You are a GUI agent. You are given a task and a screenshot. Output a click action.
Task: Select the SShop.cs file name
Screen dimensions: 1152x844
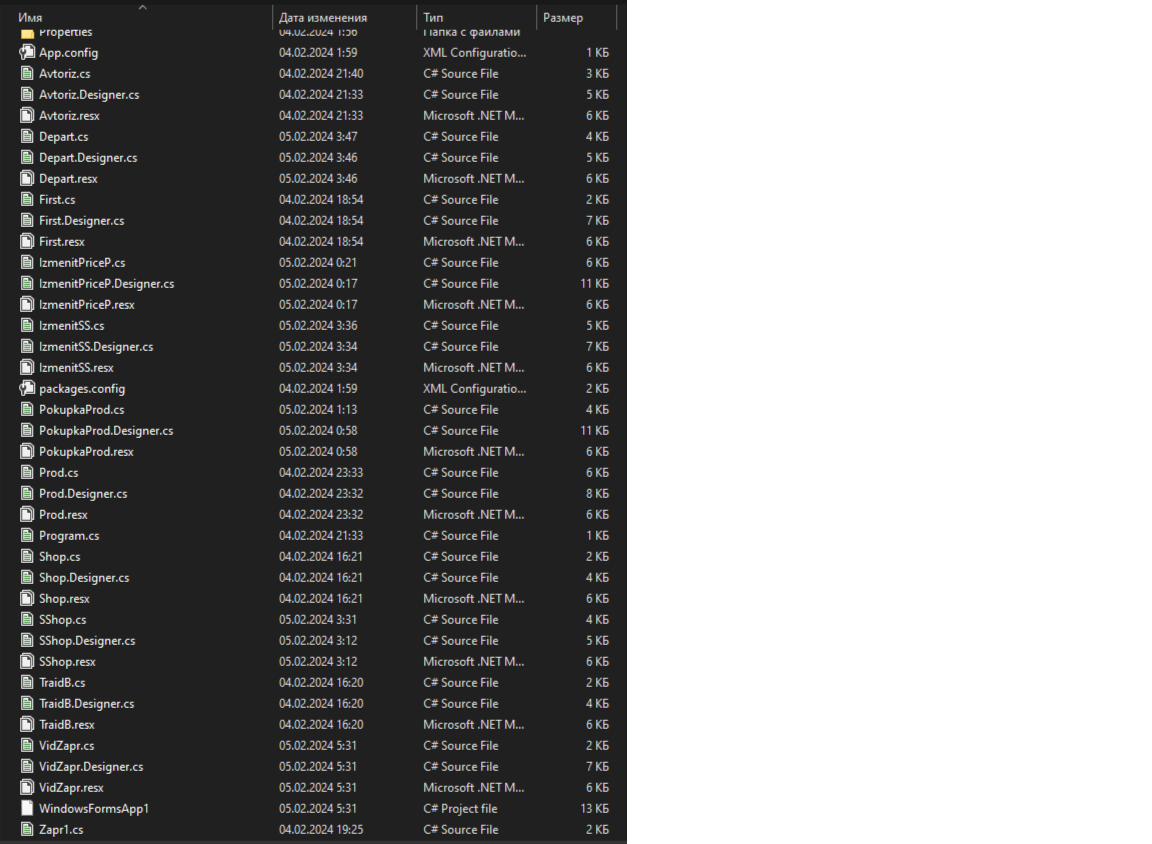coord(62,620)
